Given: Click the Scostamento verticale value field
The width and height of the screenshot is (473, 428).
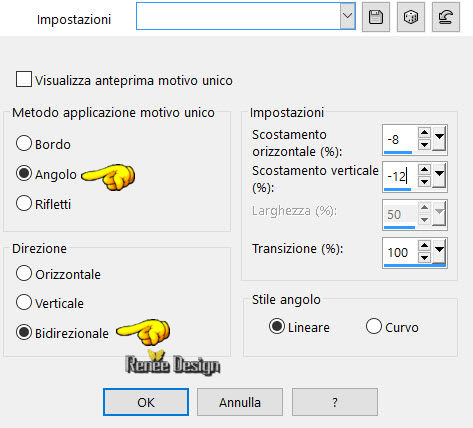Looking at the screenshot, I should point(400,176).
